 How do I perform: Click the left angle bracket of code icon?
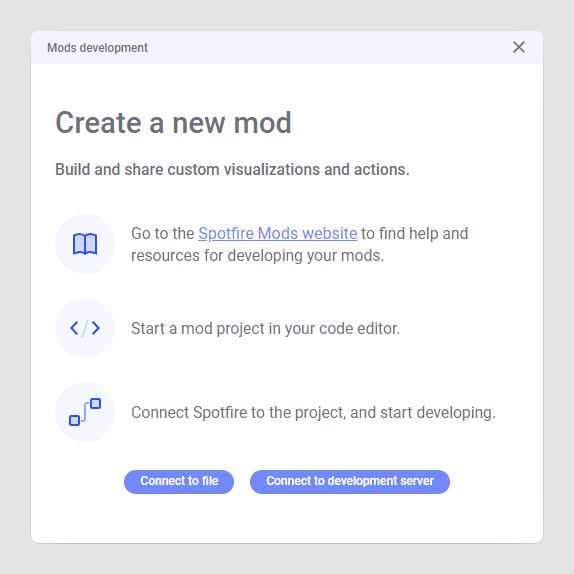pyautogui.click(x=74, y=328)
